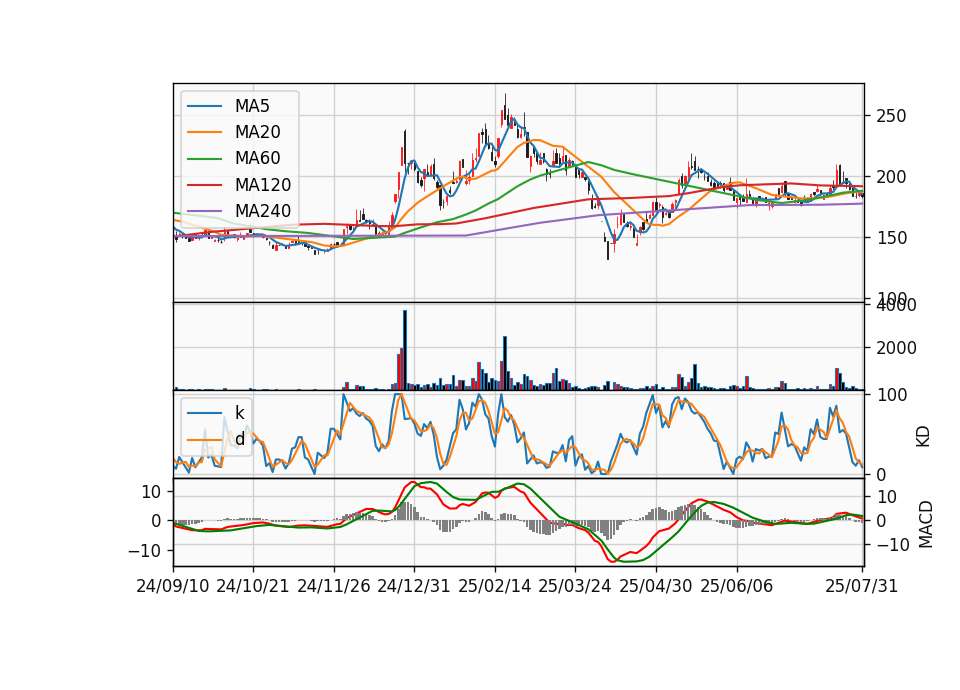
Task: Click the 25/04/30 date axis label
Action: (x=656, y=587)
